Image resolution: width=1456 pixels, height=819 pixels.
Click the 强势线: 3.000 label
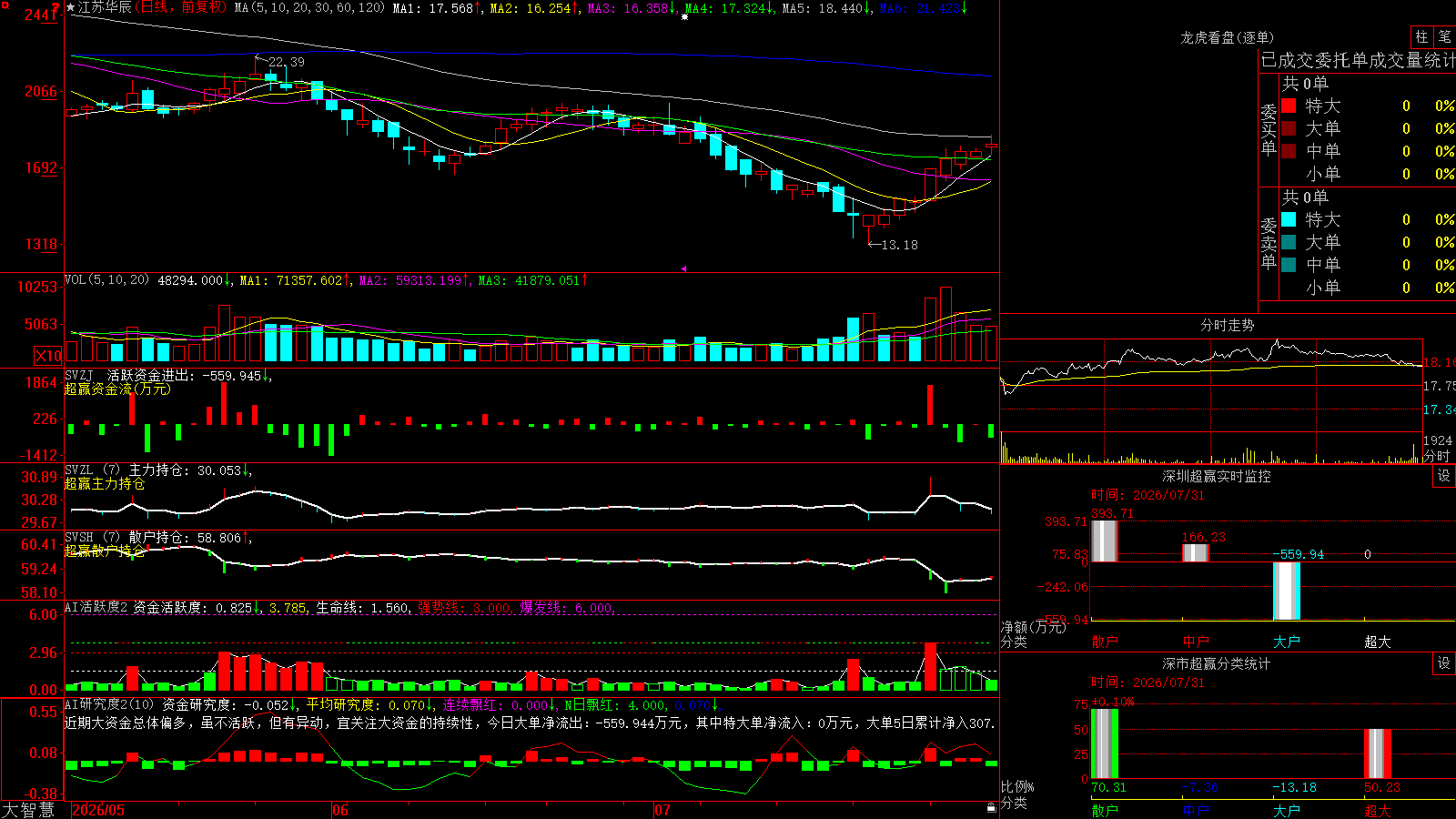[465, 608]
